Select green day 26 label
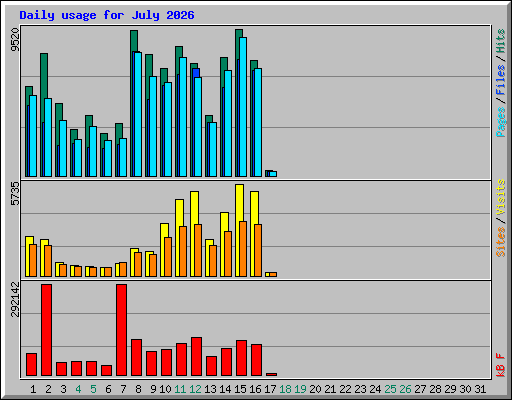Viewport: 512px width, 400px height. click(x=405, y=389)
